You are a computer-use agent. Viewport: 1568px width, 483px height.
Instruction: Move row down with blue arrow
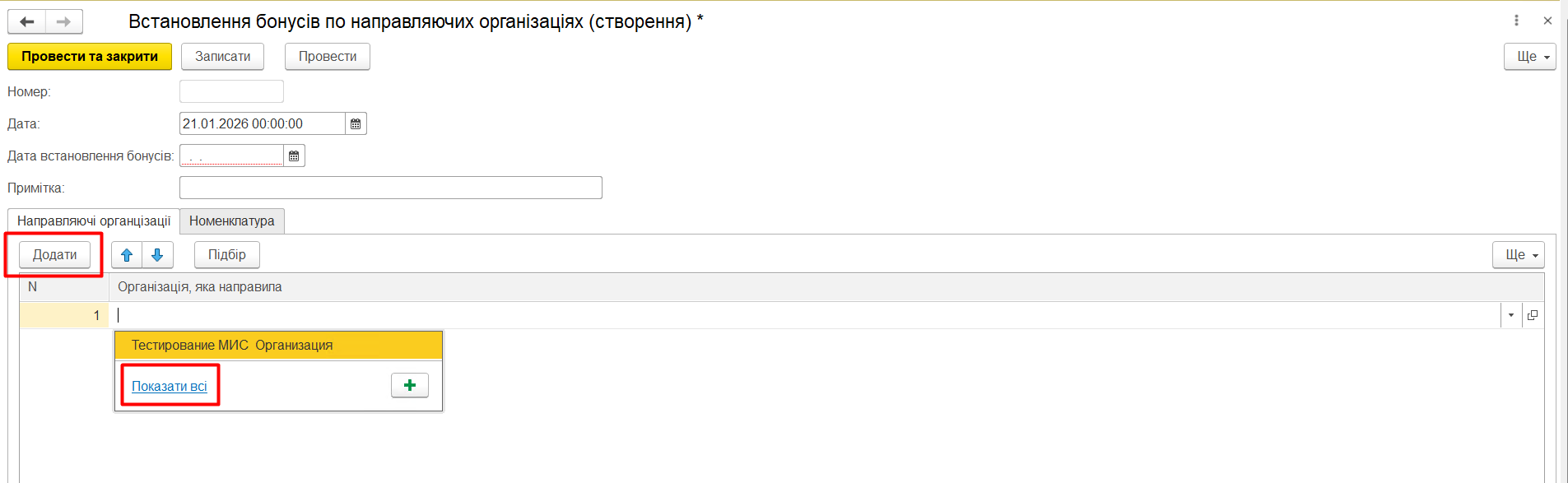(x=157, y=255)
